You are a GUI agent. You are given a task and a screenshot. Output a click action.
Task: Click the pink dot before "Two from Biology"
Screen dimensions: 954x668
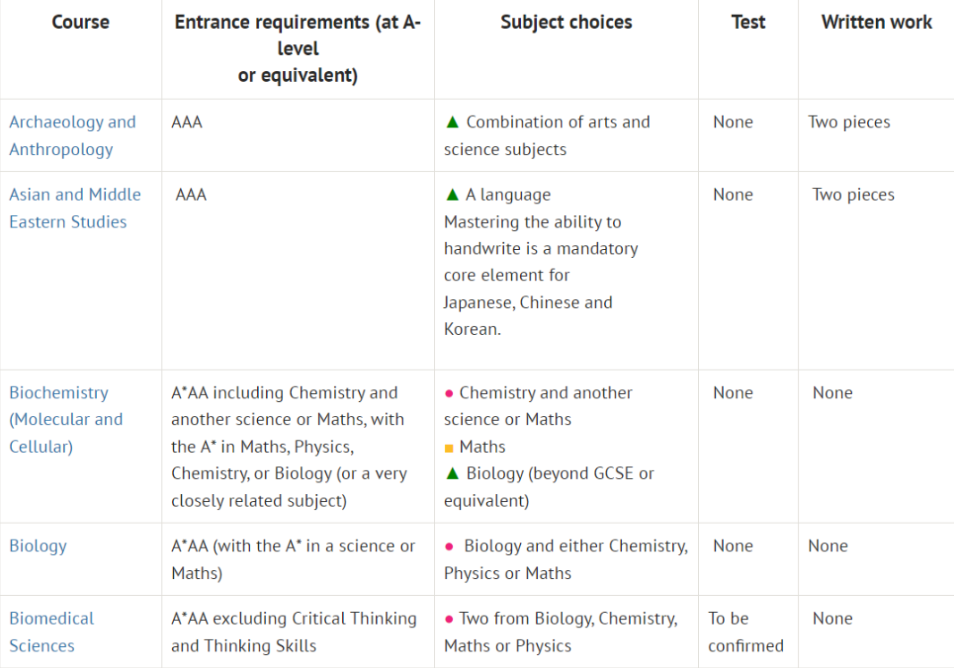tap(449, 620)
